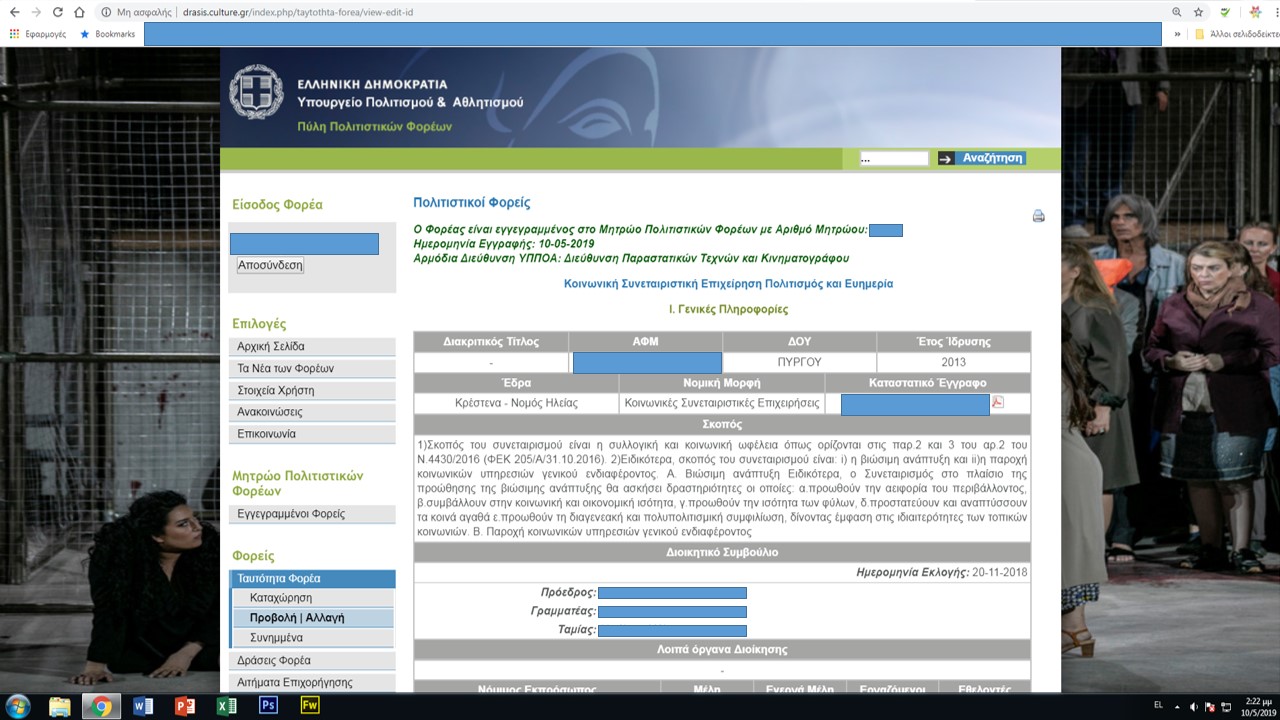Reload the current page
Screen dimensions: 1280x720
pyautogui.click(x=58, y=12)
